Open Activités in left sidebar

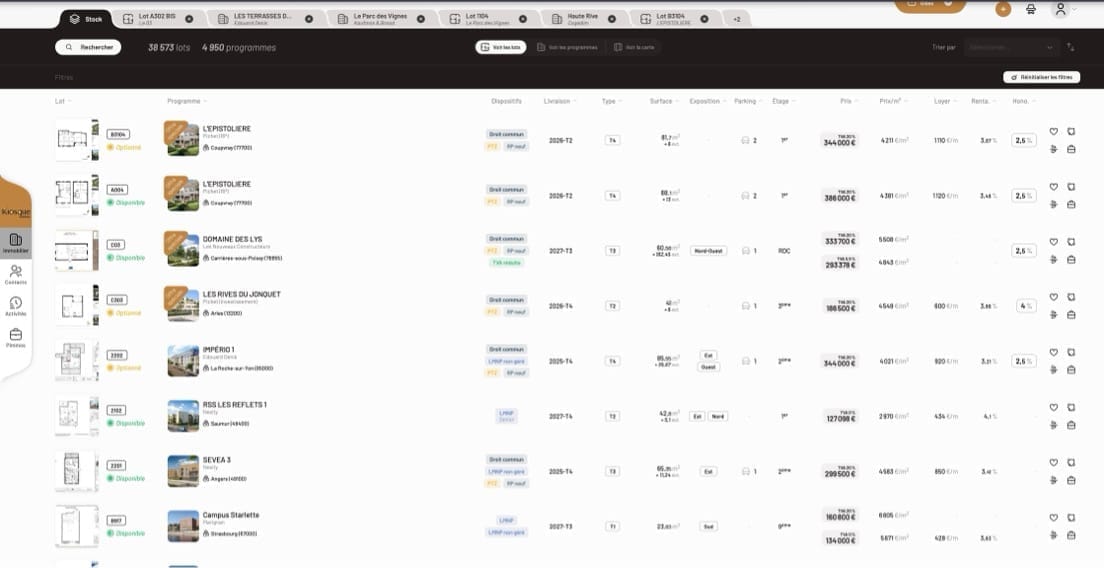coord(15,306)
